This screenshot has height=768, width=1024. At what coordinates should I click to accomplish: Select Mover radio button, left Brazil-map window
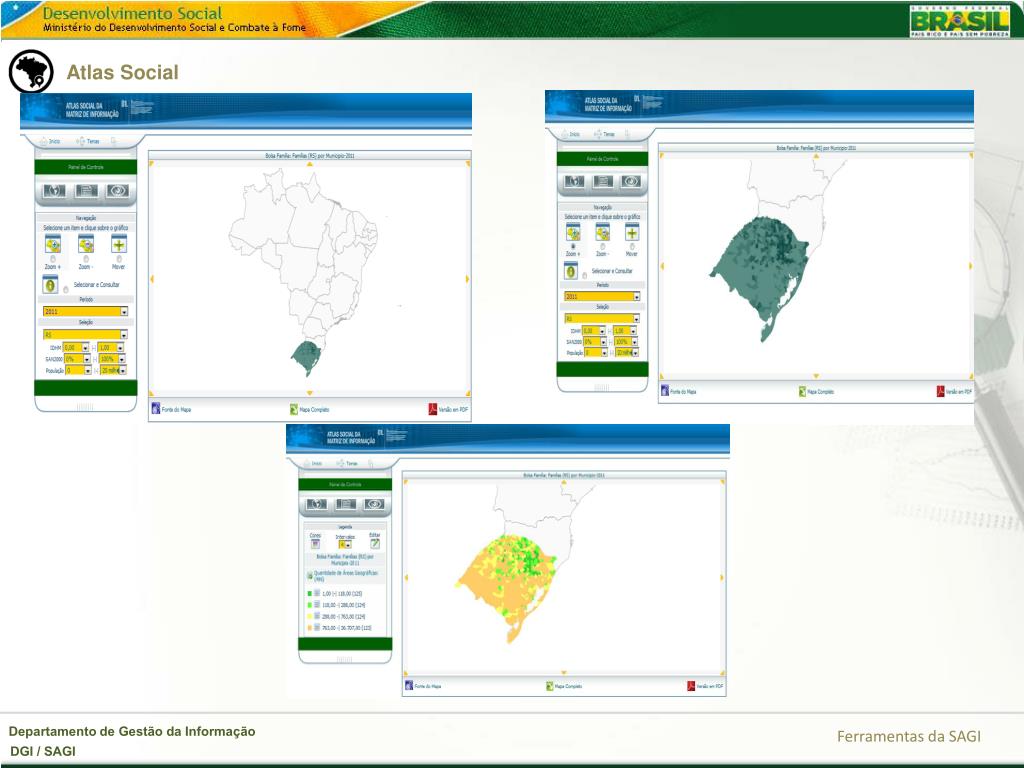(x=118, y=259)
